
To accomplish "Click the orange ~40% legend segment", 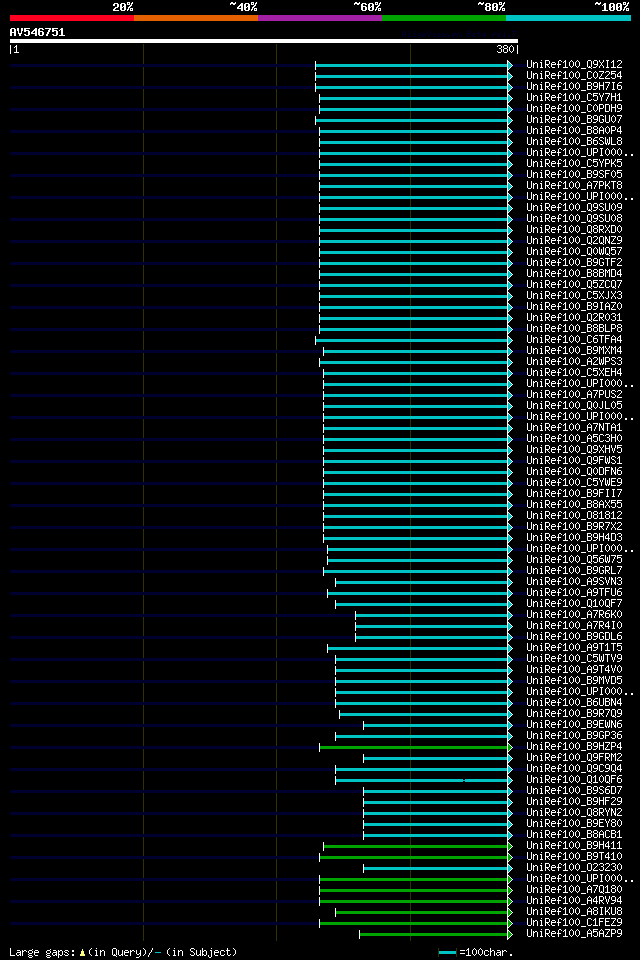I will tap(196, 18).
